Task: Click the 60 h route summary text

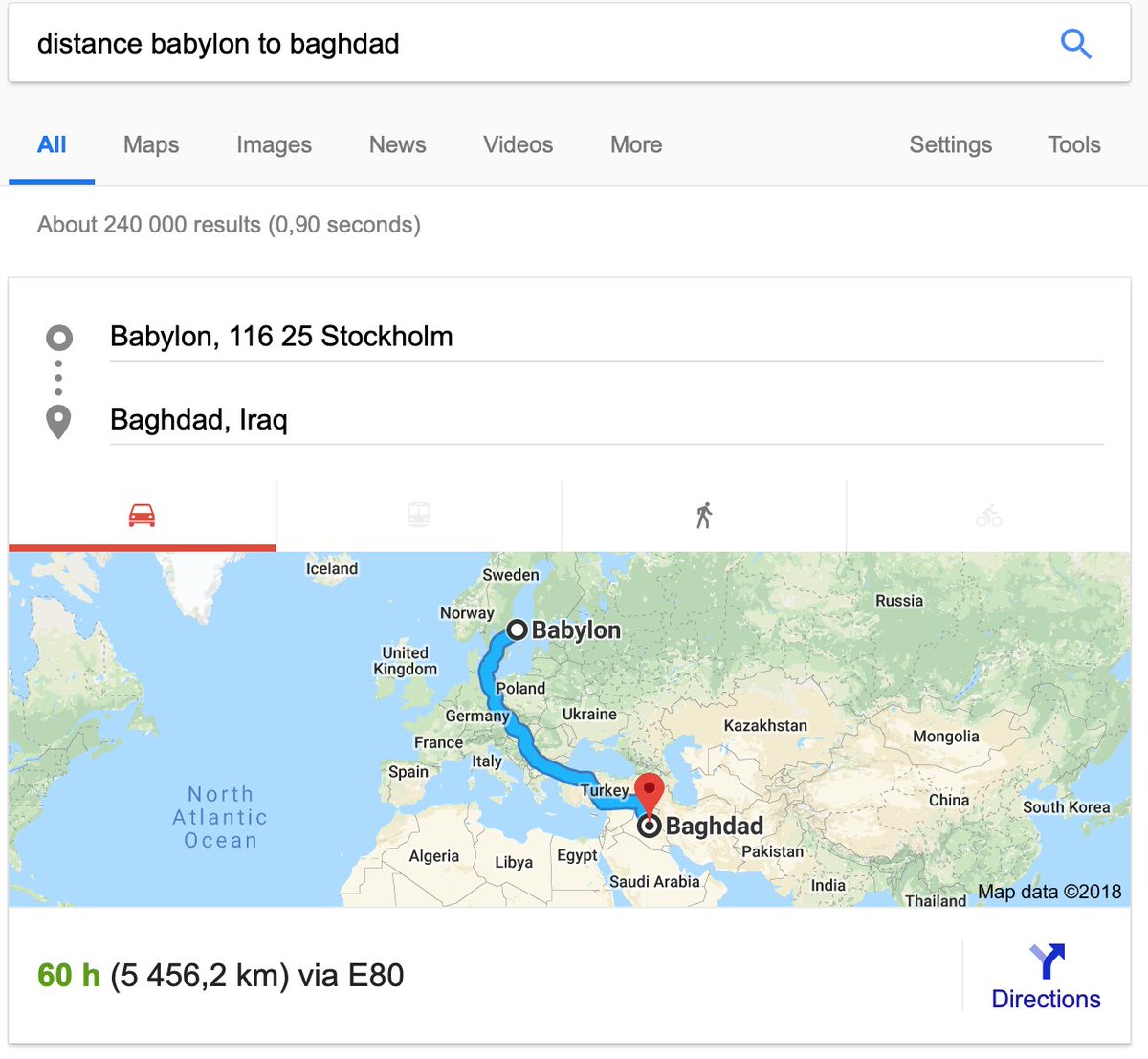Action: point(220,976)
